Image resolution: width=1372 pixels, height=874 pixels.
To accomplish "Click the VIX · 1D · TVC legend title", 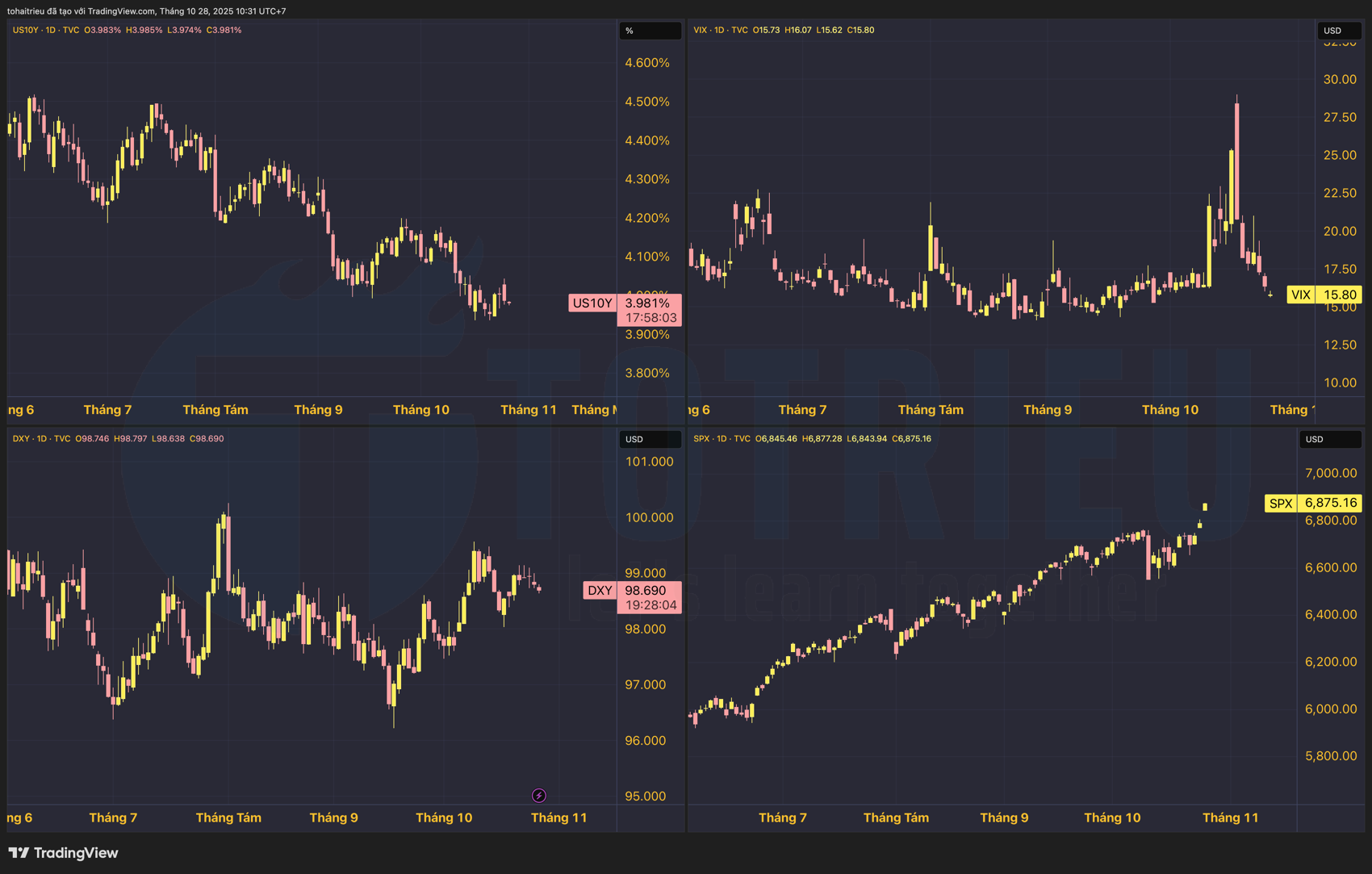I will coord(720,30).
